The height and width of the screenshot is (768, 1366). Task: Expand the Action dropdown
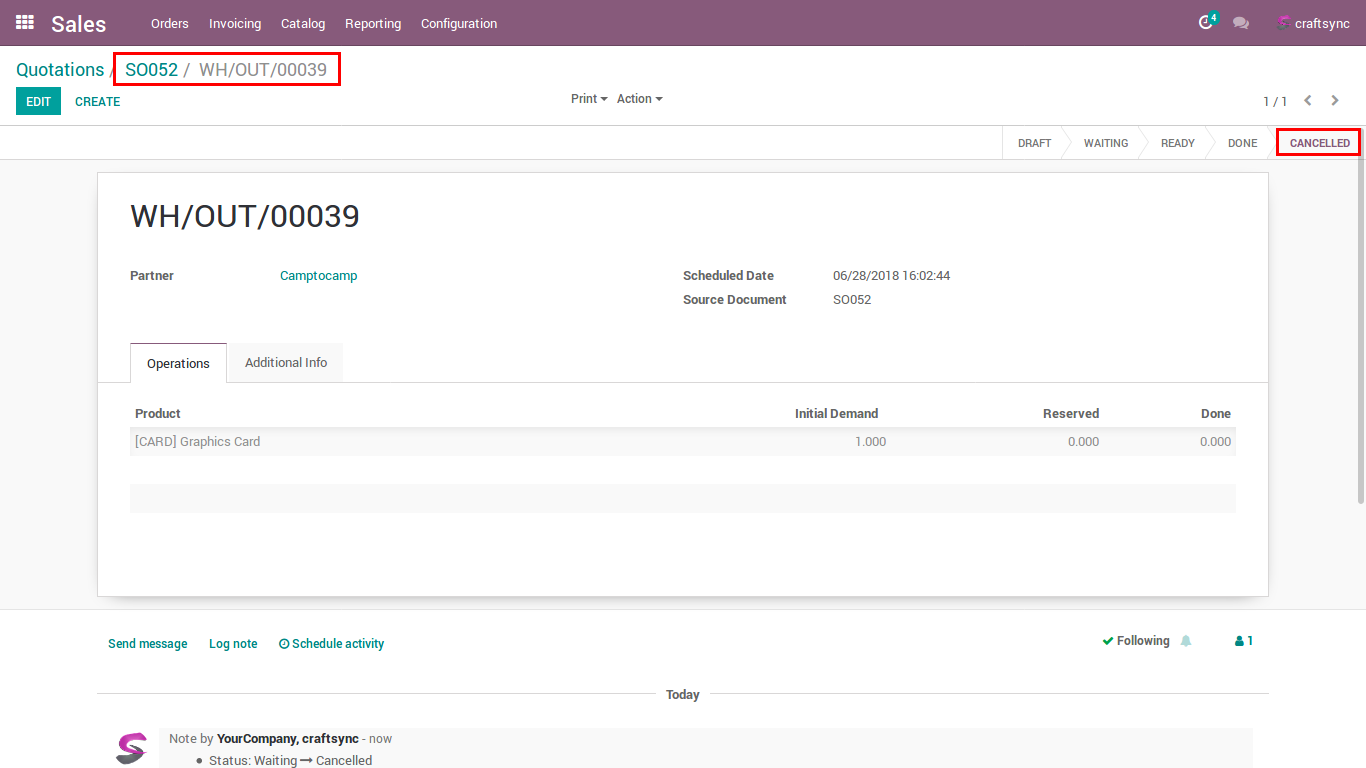click(x=639, y=99)
